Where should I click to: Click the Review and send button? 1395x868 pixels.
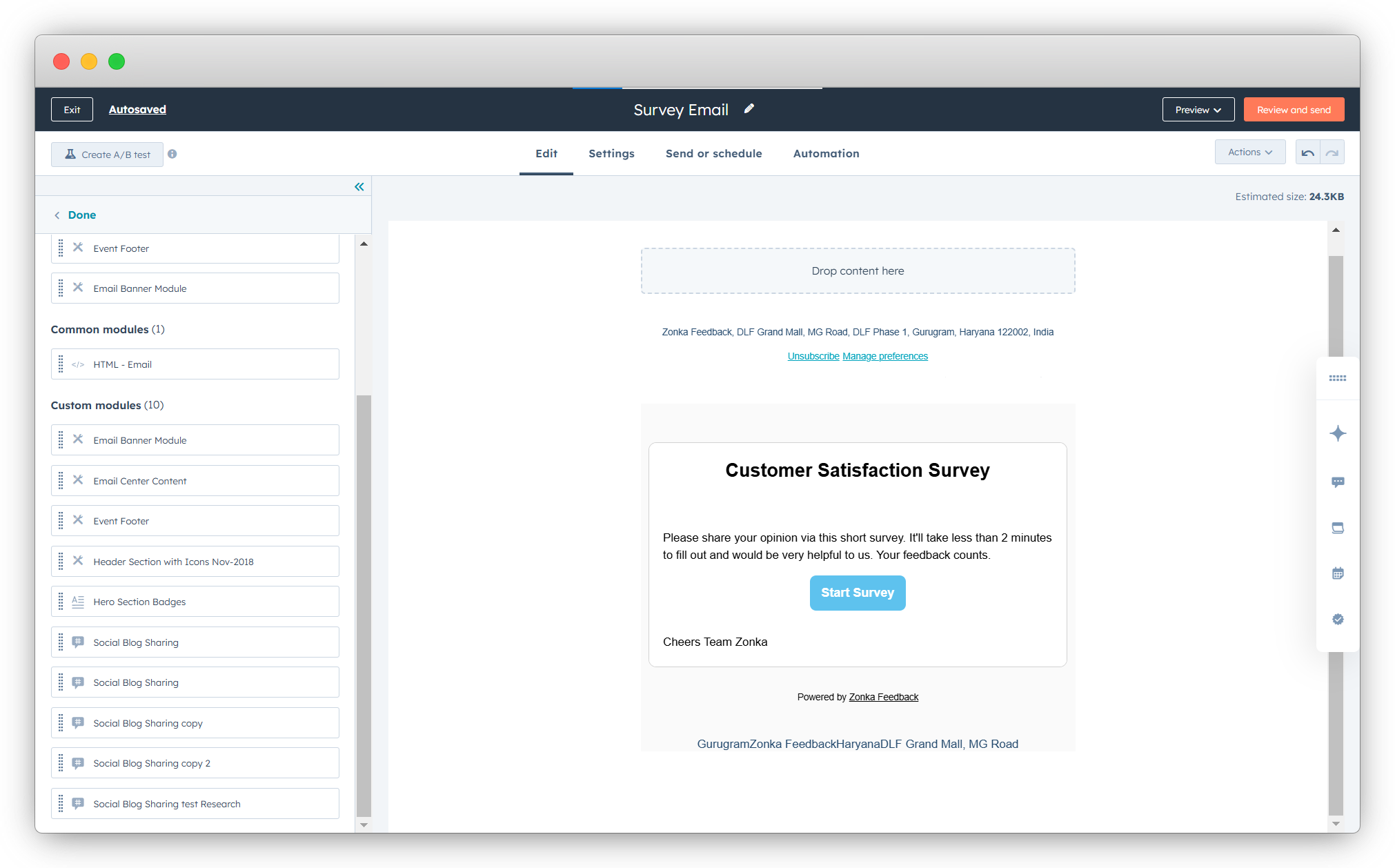pos(1295,109)
